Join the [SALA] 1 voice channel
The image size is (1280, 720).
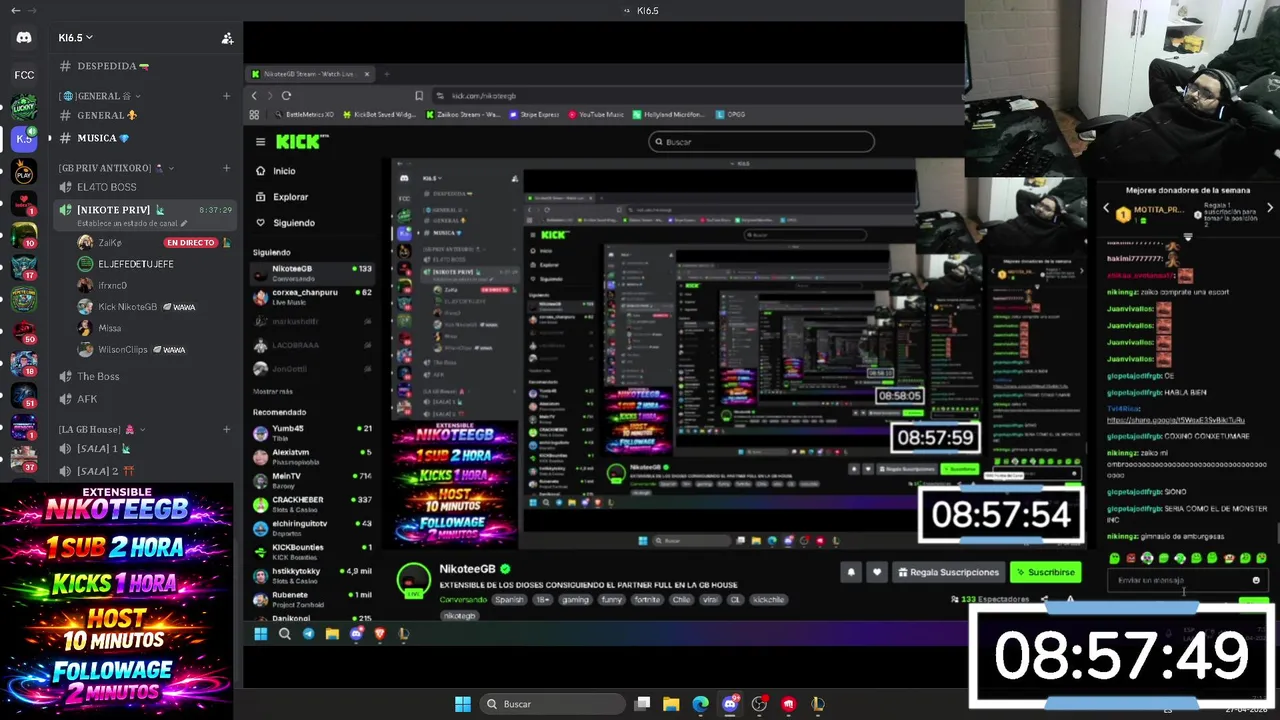pyautogui.click(x=145, y=449)
